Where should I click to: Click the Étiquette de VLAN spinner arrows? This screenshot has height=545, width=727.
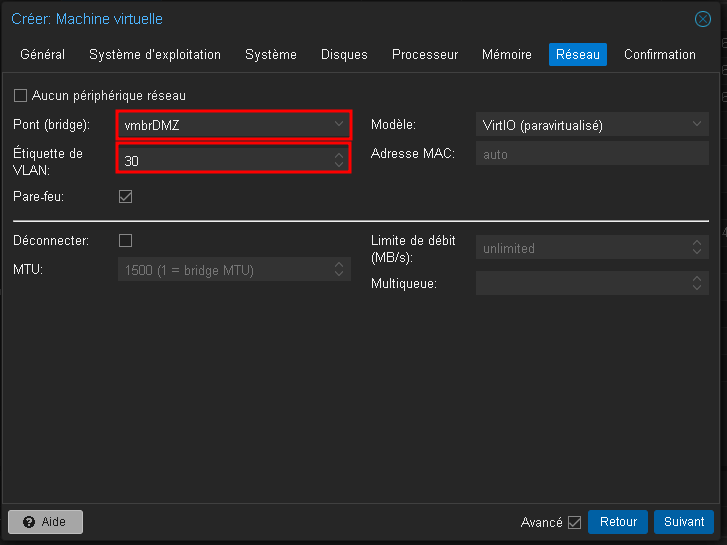point(338,160)
